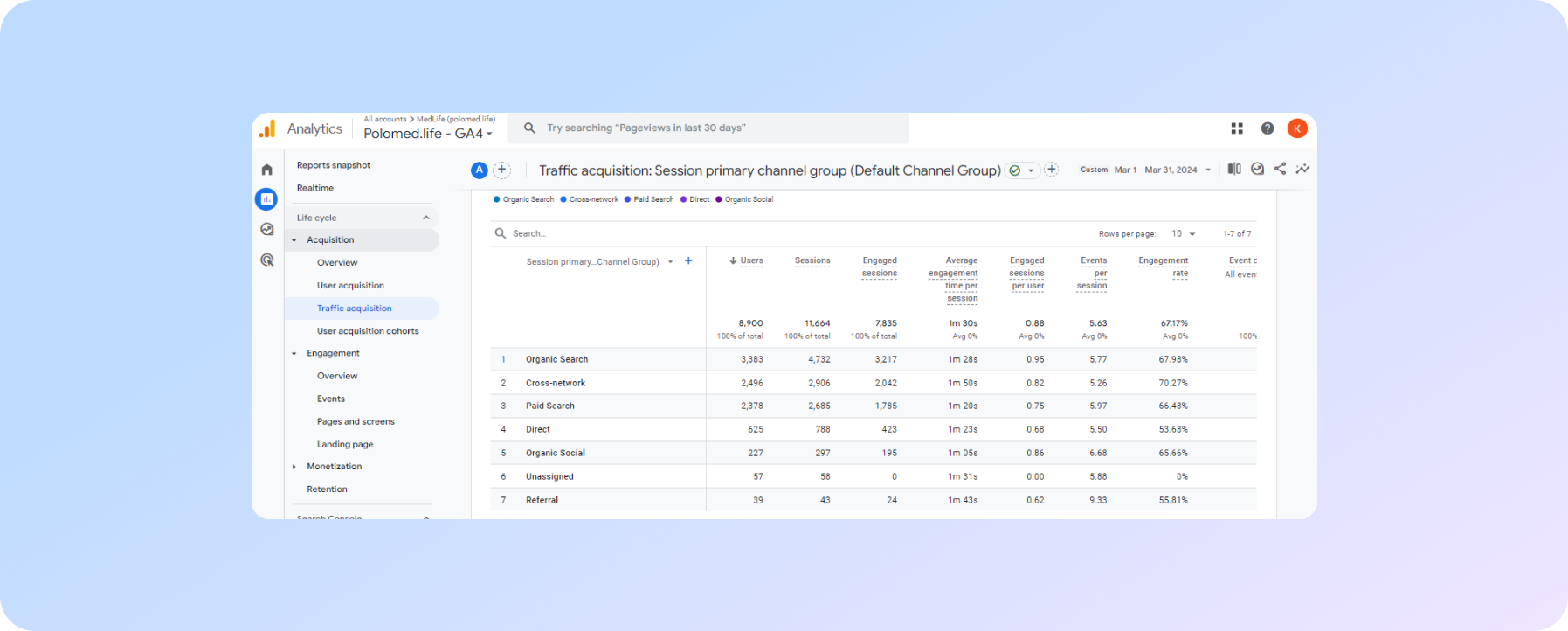Focus the top Try searching Pageviews field
Screen dimensions: 1568x631
(x=708, y=128)
